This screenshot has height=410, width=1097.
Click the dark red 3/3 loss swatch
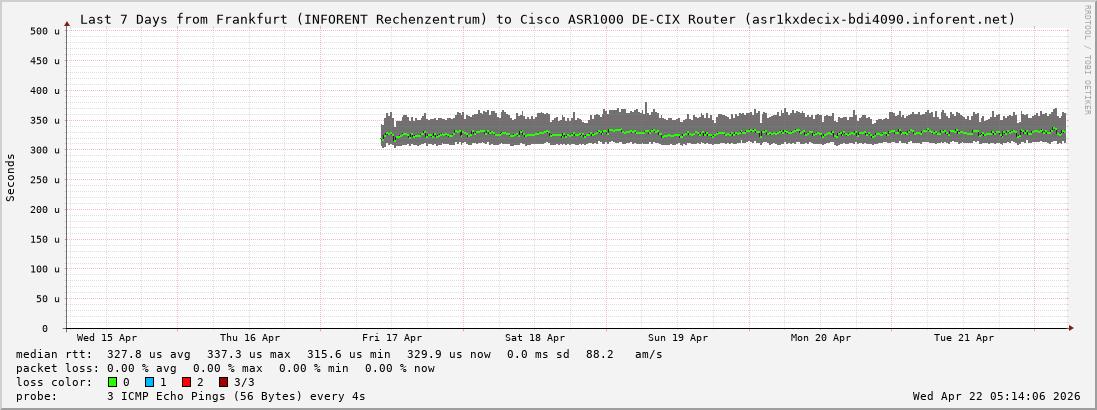pos(223,382)
